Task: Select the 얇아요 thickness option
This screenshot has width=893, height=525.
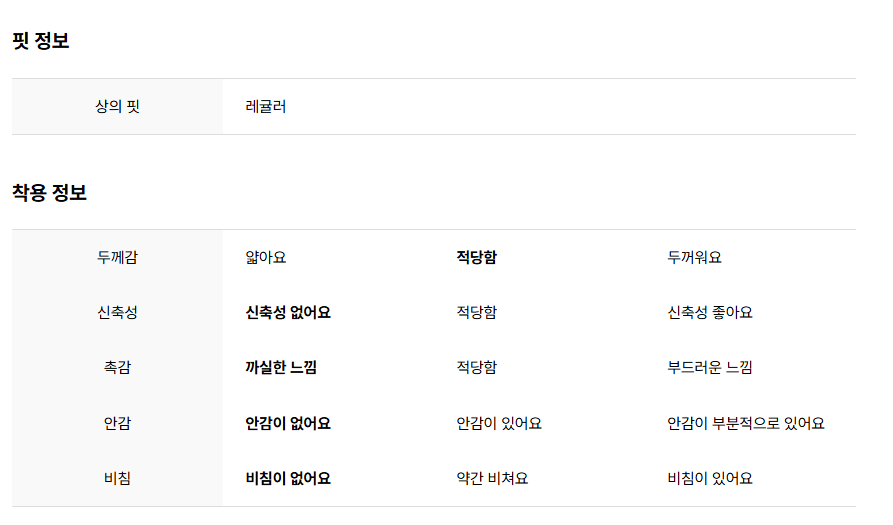Action: pos(265,257)
